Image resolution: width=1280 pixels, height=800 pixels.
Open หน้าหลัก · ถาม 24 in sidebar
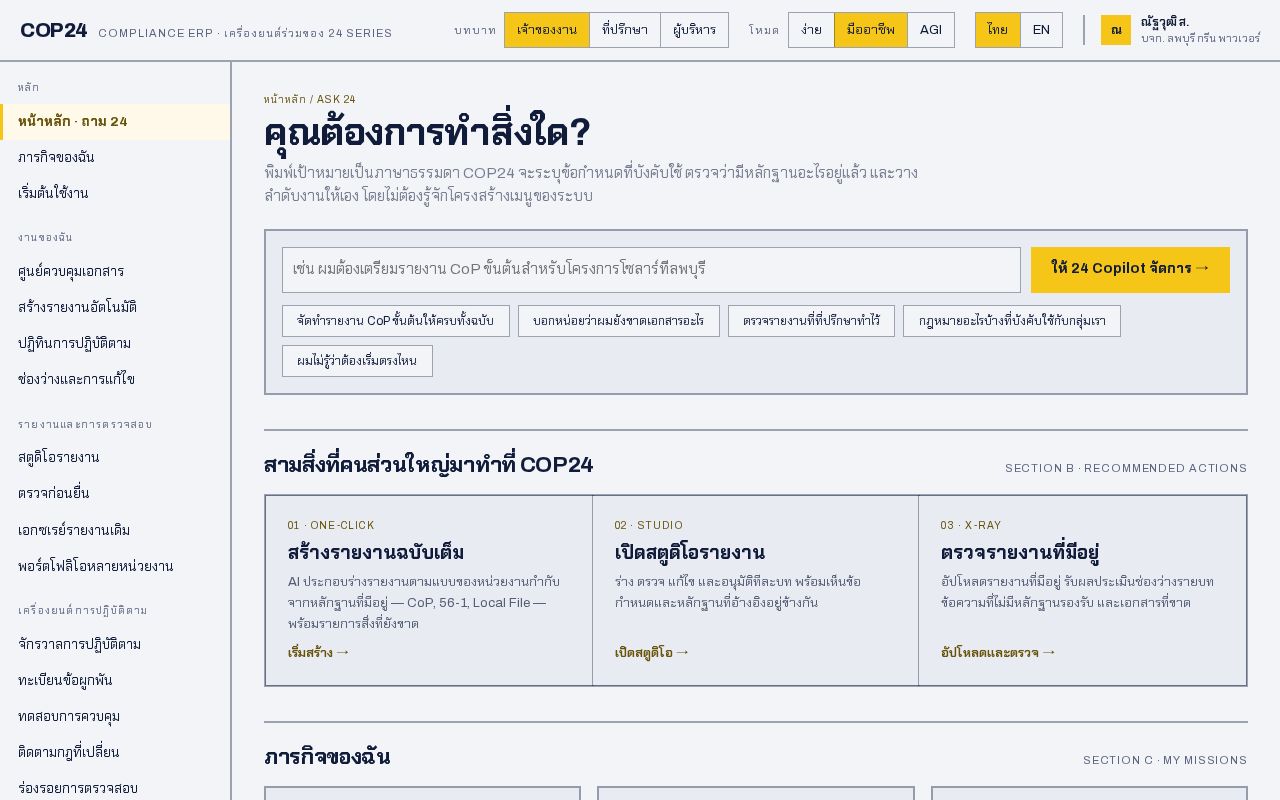click(115, 122)
